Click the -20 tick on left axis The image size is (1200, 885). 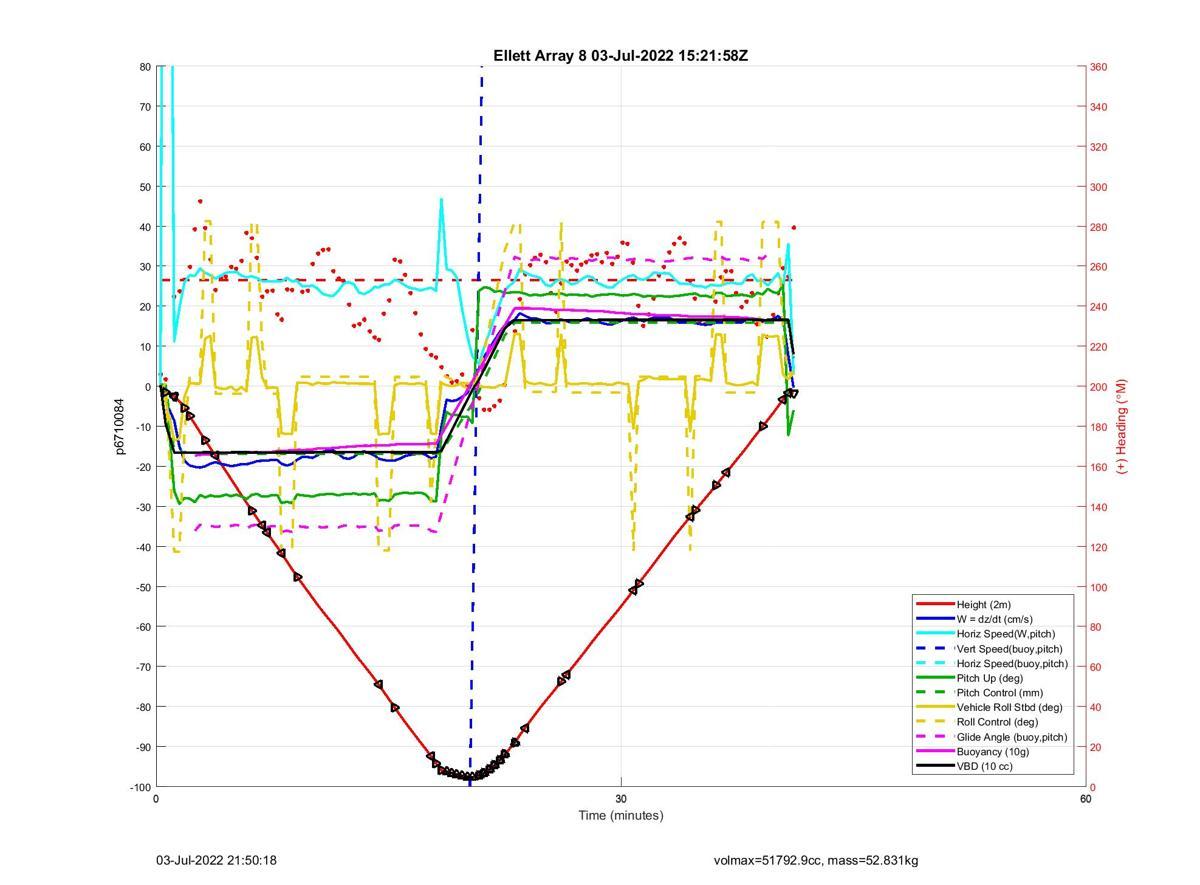click(142, 467)
